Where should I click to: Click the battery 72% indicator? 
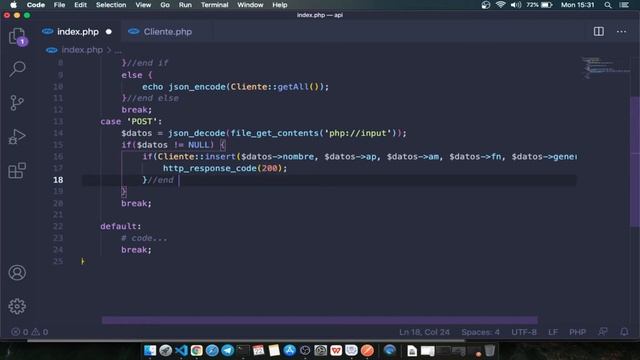pos(539,5)
